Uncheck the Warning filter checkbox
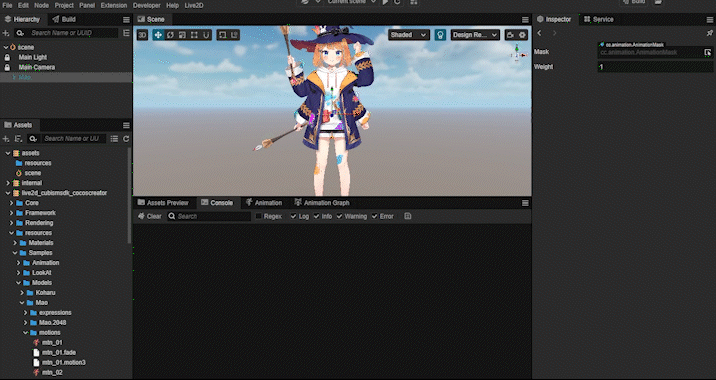The height and width of the screenshot is (380, 716). click(x=339, y=216)
